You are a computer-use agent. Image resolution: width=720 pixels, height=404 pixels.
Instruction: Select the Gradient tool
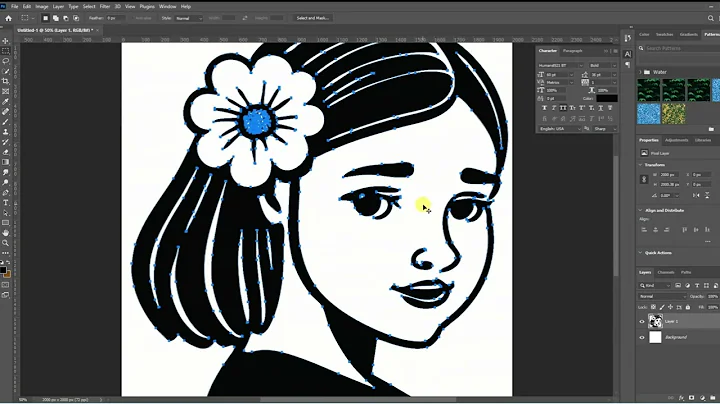(6, 162)
